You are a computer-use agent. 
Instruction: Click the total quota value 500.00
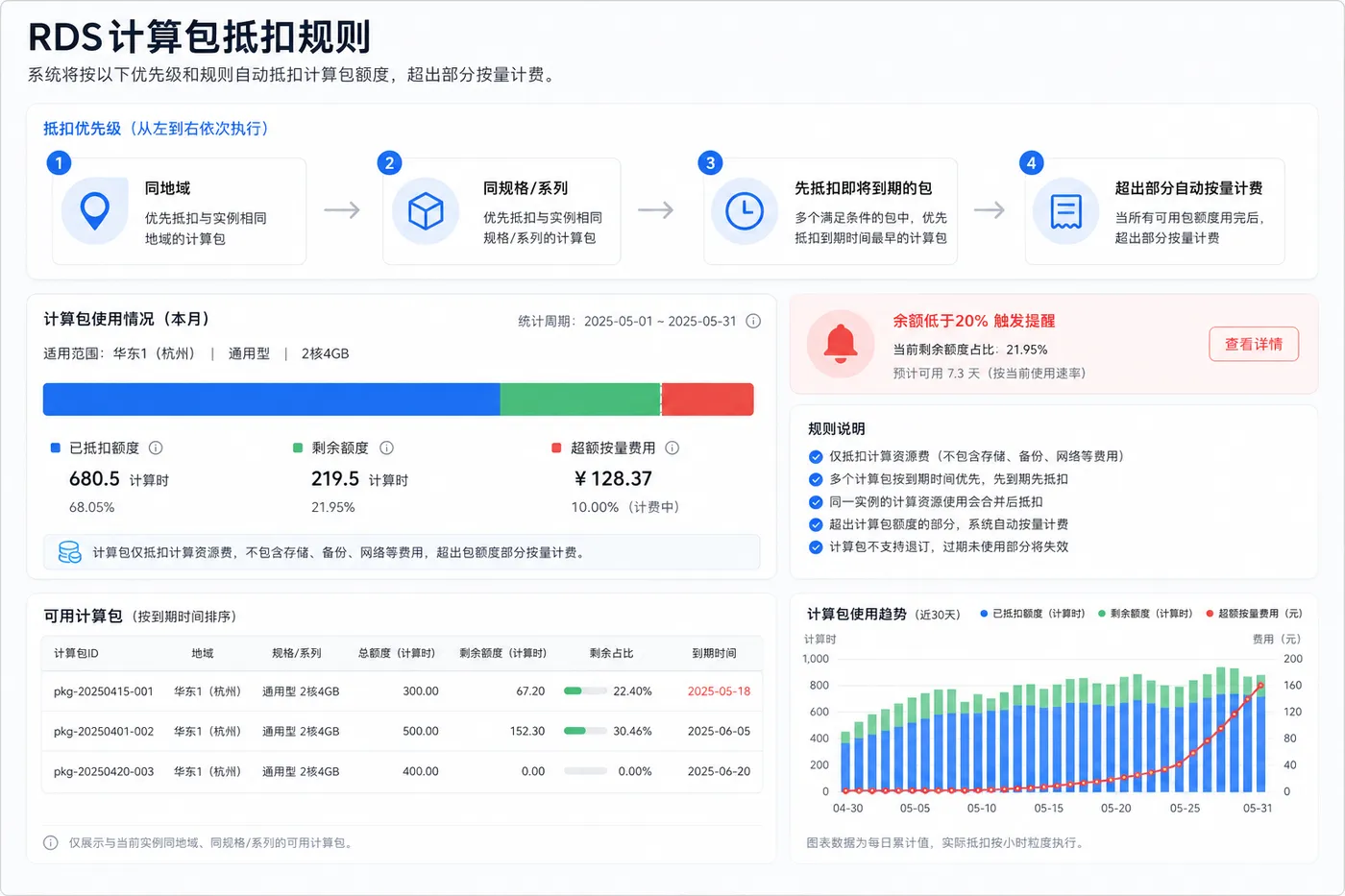click(x=421, y=732)
